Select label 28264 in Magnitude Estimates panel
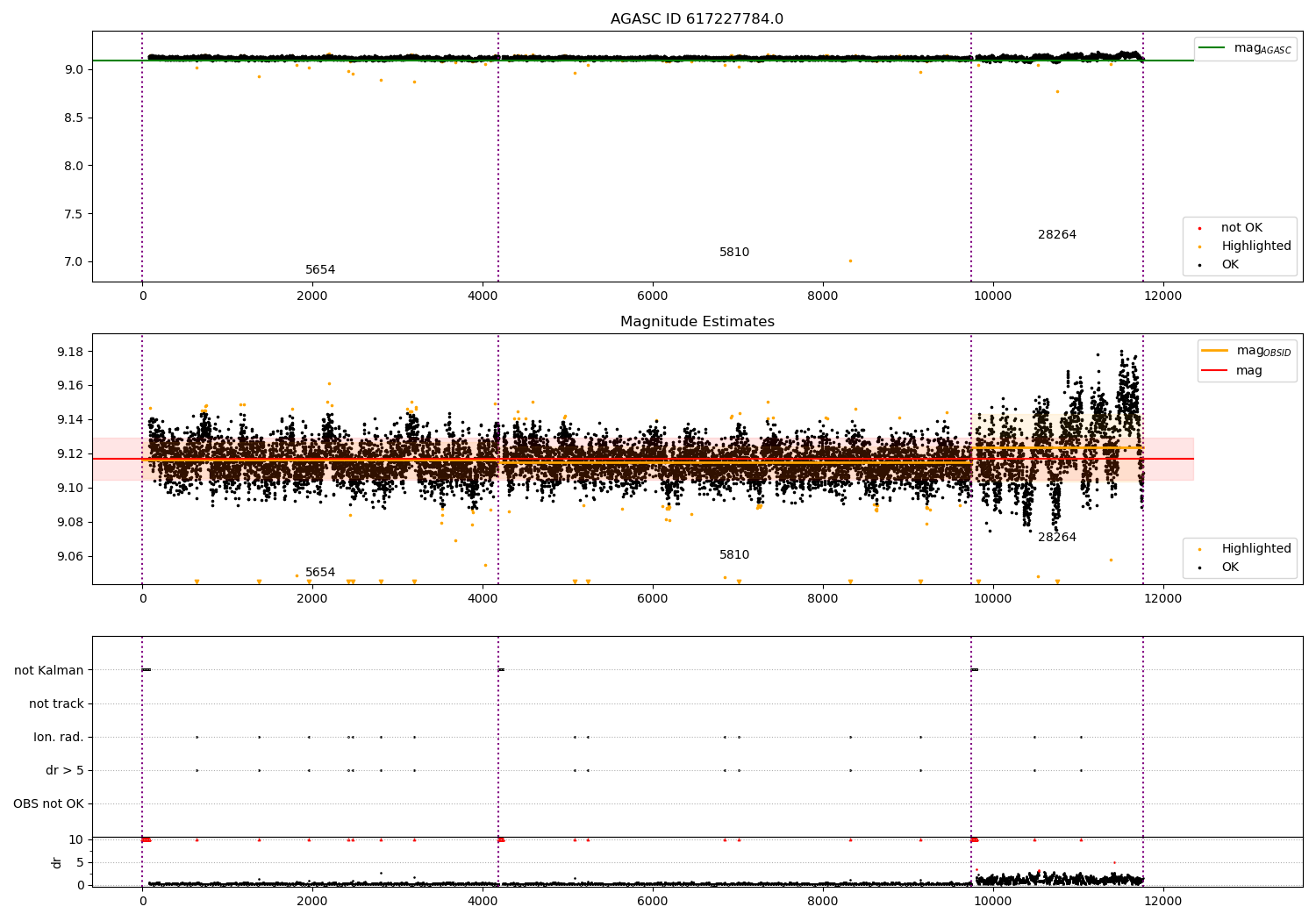Image resolution: width=1316 pixels, height=921 pixels. tap(1057, 538)
